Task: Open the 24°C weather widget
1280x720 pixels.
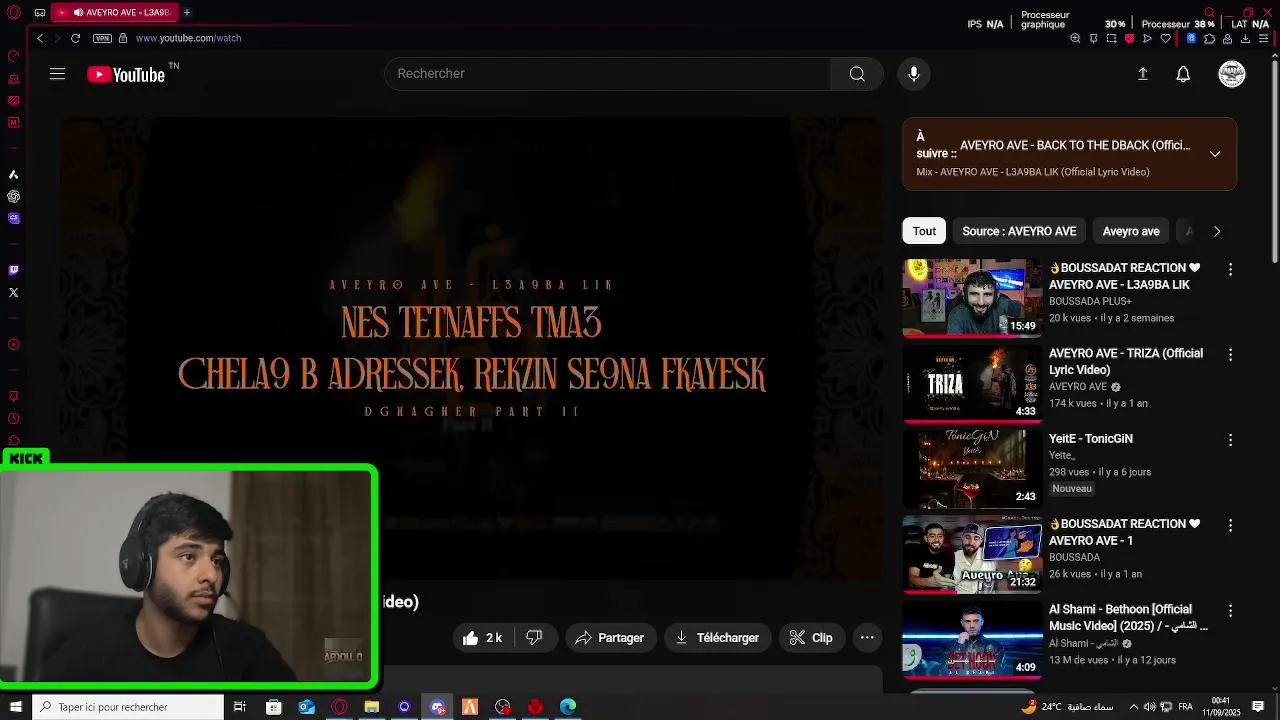Action: click(x=1067, y=707)
